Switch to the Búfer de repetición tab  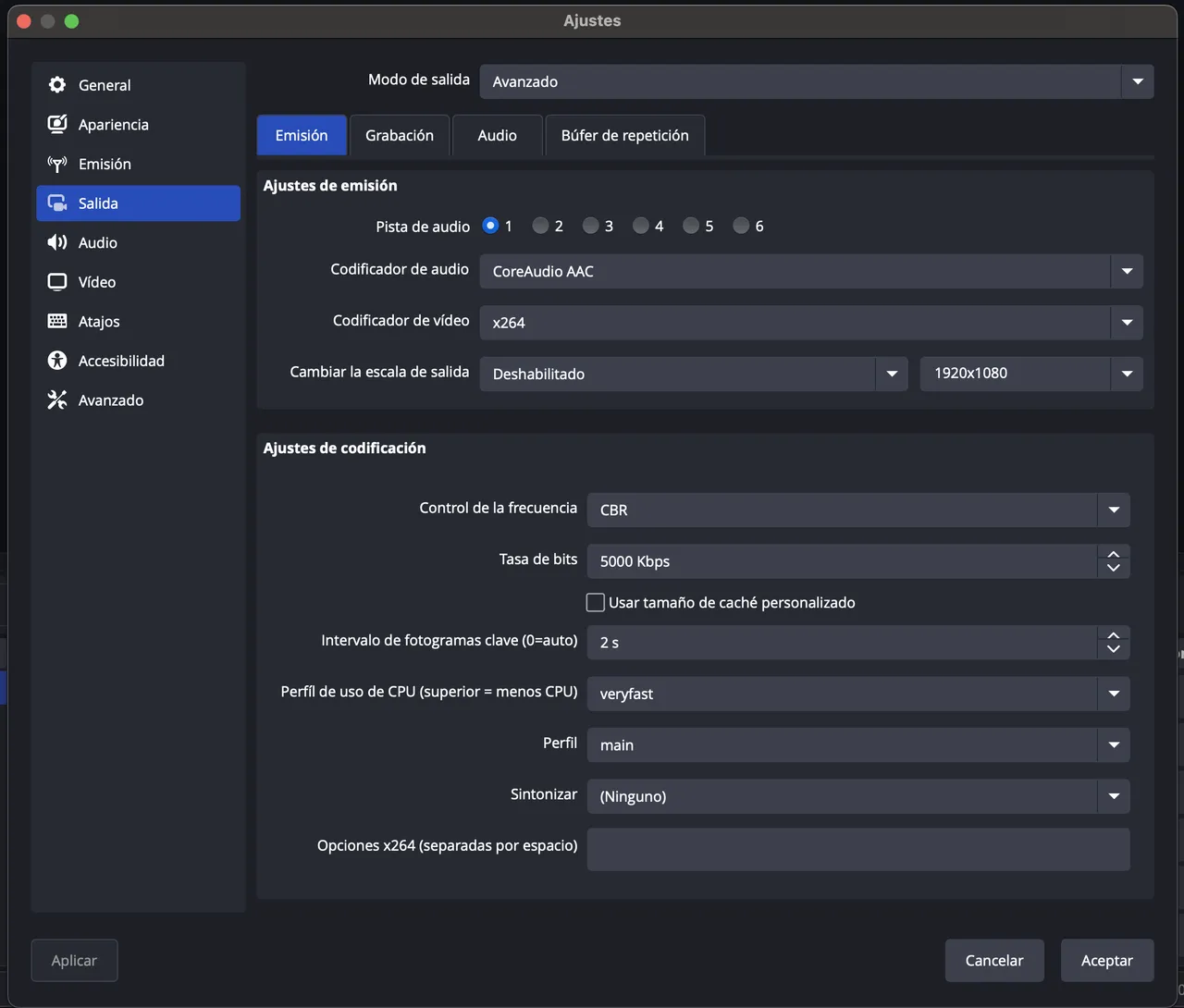click(x=625, y=135)
